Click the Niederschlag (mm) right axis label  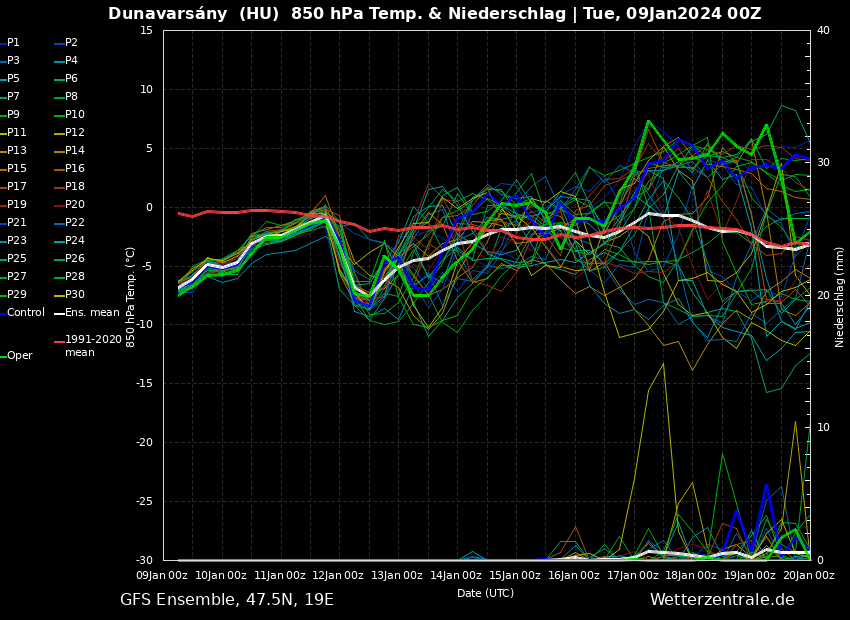840,297
